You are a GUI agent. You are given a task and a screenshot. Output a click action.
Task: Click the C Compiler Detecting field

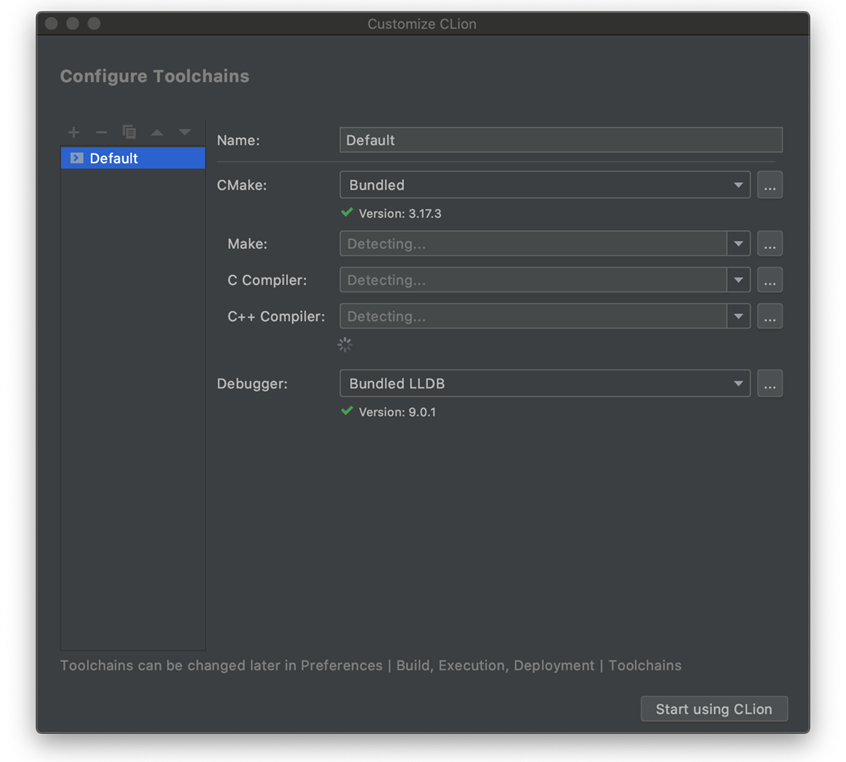tap(533, 280)
